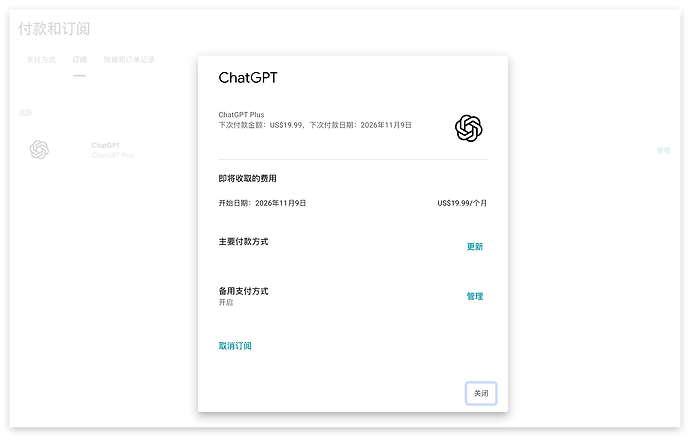Click the 活跃 section label in background
Image resolution: width=690 pixels, height=437 pixels.
[26, 113]
